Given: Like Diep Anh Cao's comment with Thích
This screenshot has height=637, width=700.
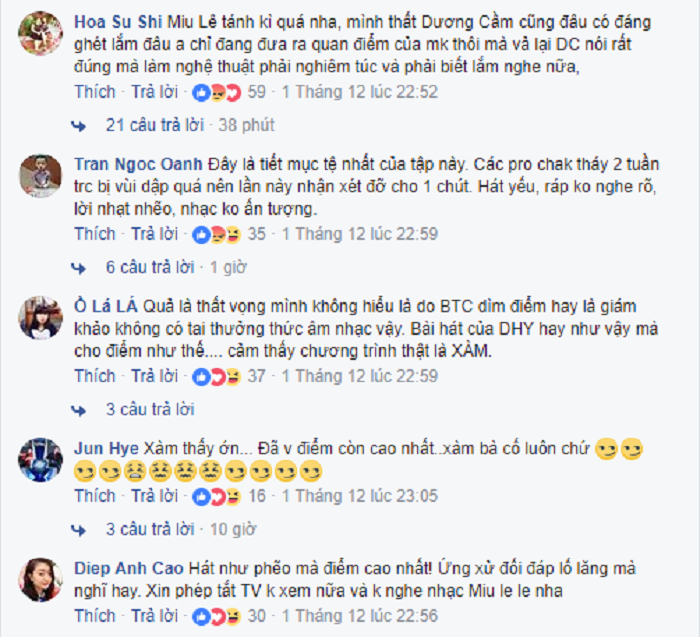Looking at the screenshot, I should point(95,616).
